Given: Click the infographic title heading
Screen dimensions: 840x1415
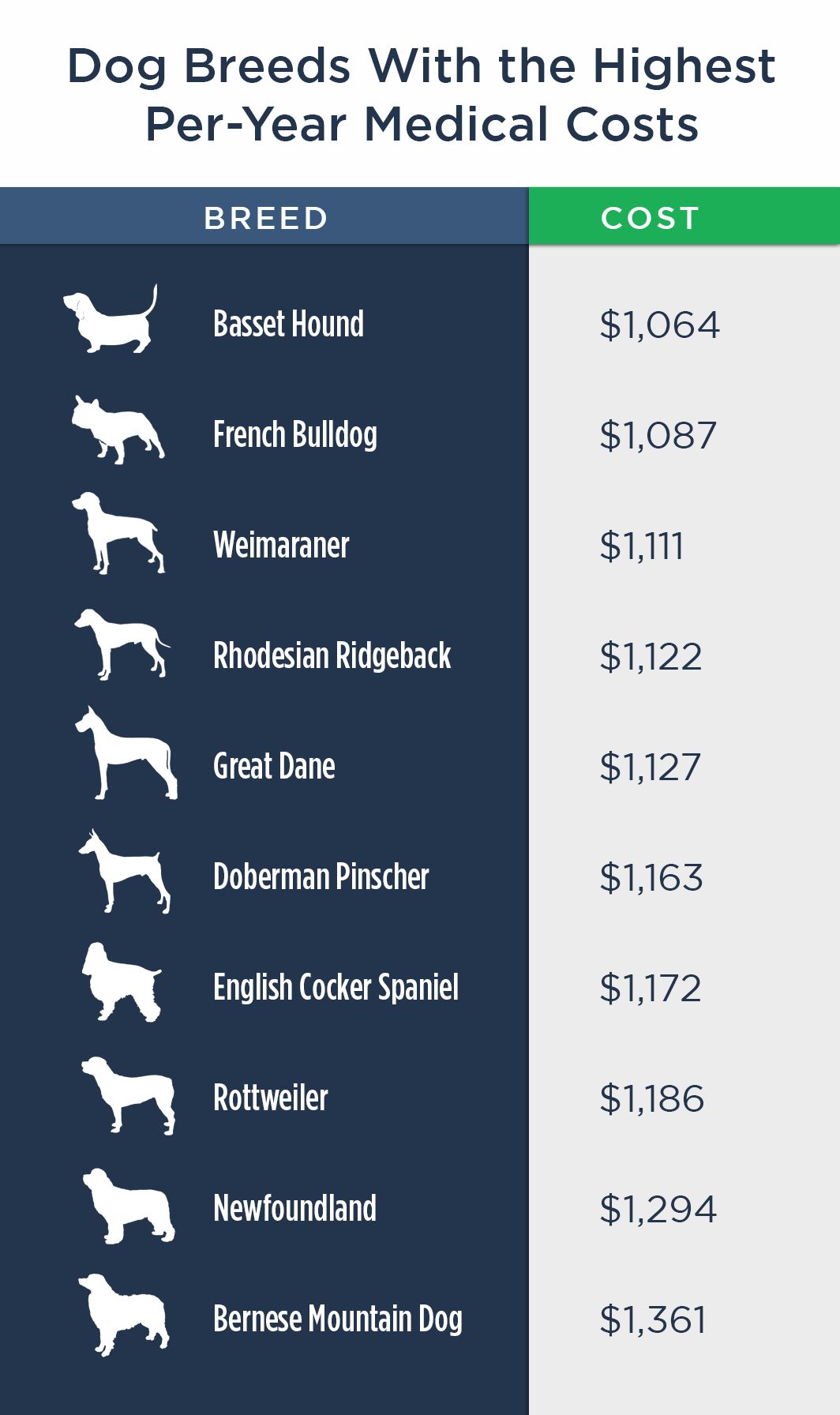Looking at the screenshot, I should [422, 95].
